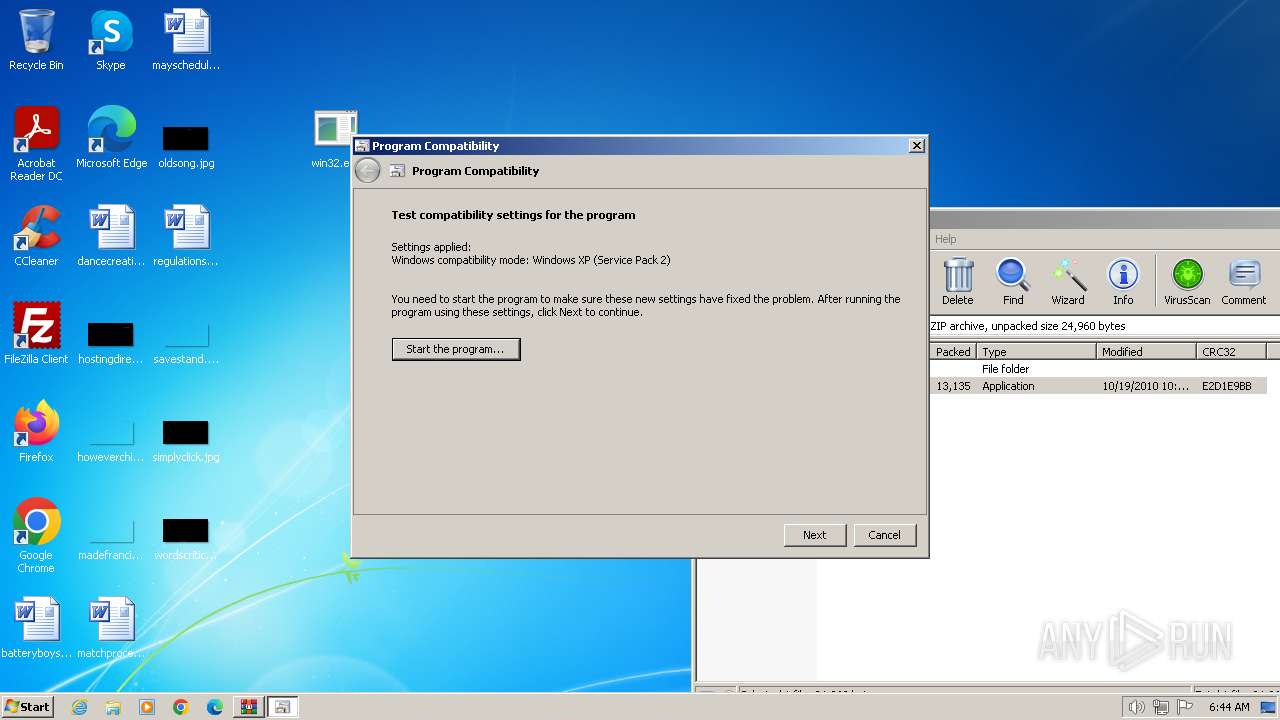The image size is (1280, 720).
Task: Sort by the Packed column header
Action: pyautogui.click(x=953, y=352)
